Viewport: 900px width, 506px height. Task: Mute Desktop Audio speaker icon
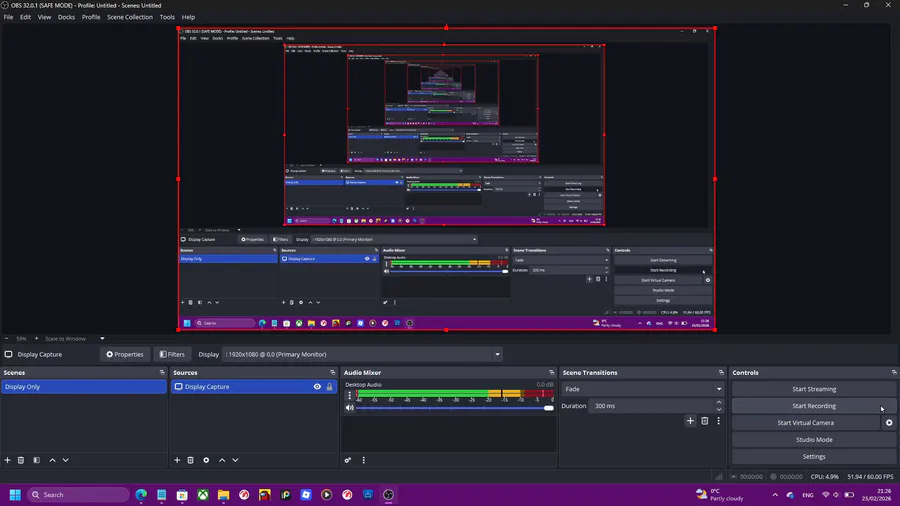(x=350, y=408)
